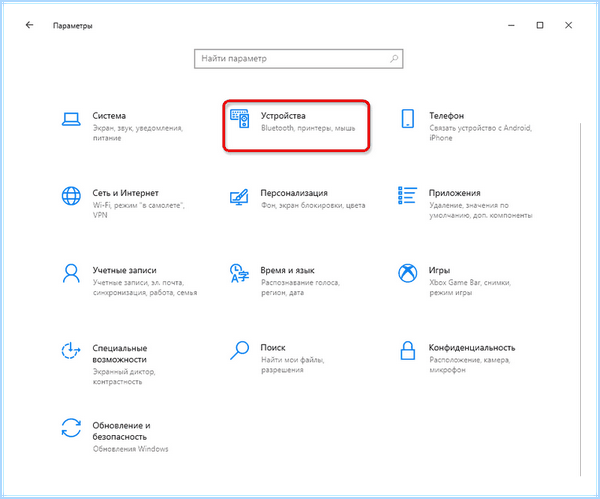The width and height of the screenshot is (600, 499).
Task: Click the text 'Расположение, камера, микрофон'
Action: tap(470, 365)
